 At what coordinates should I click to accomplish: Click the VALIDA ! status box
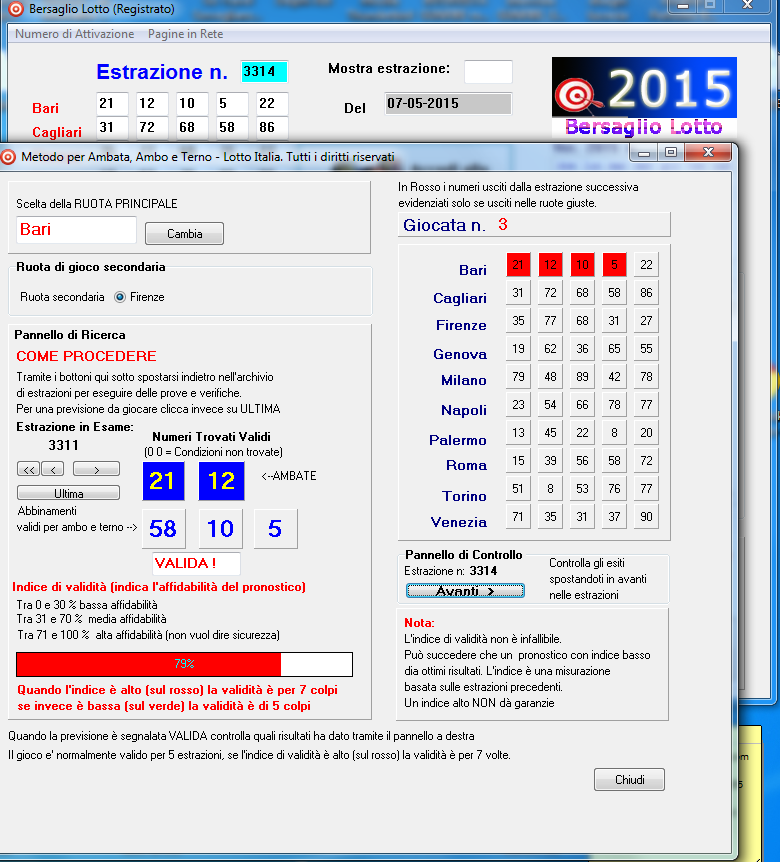tap(196, 563)
